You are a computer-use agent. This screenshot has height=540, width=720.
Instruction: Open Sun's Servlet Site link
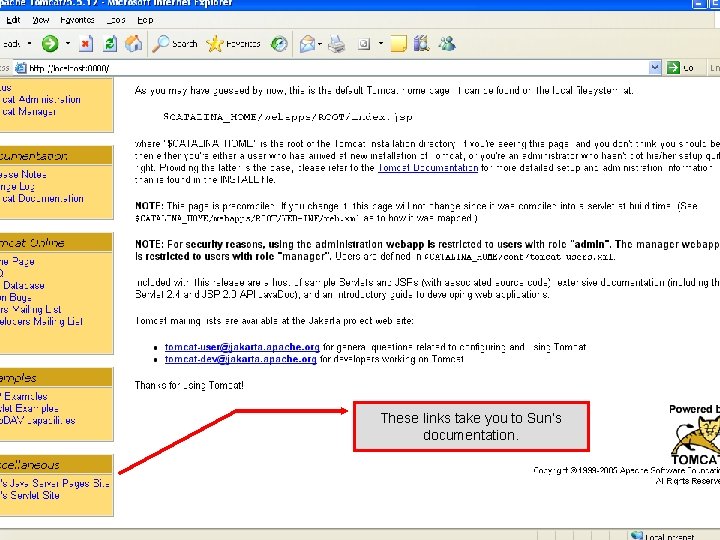pos(30,495)
